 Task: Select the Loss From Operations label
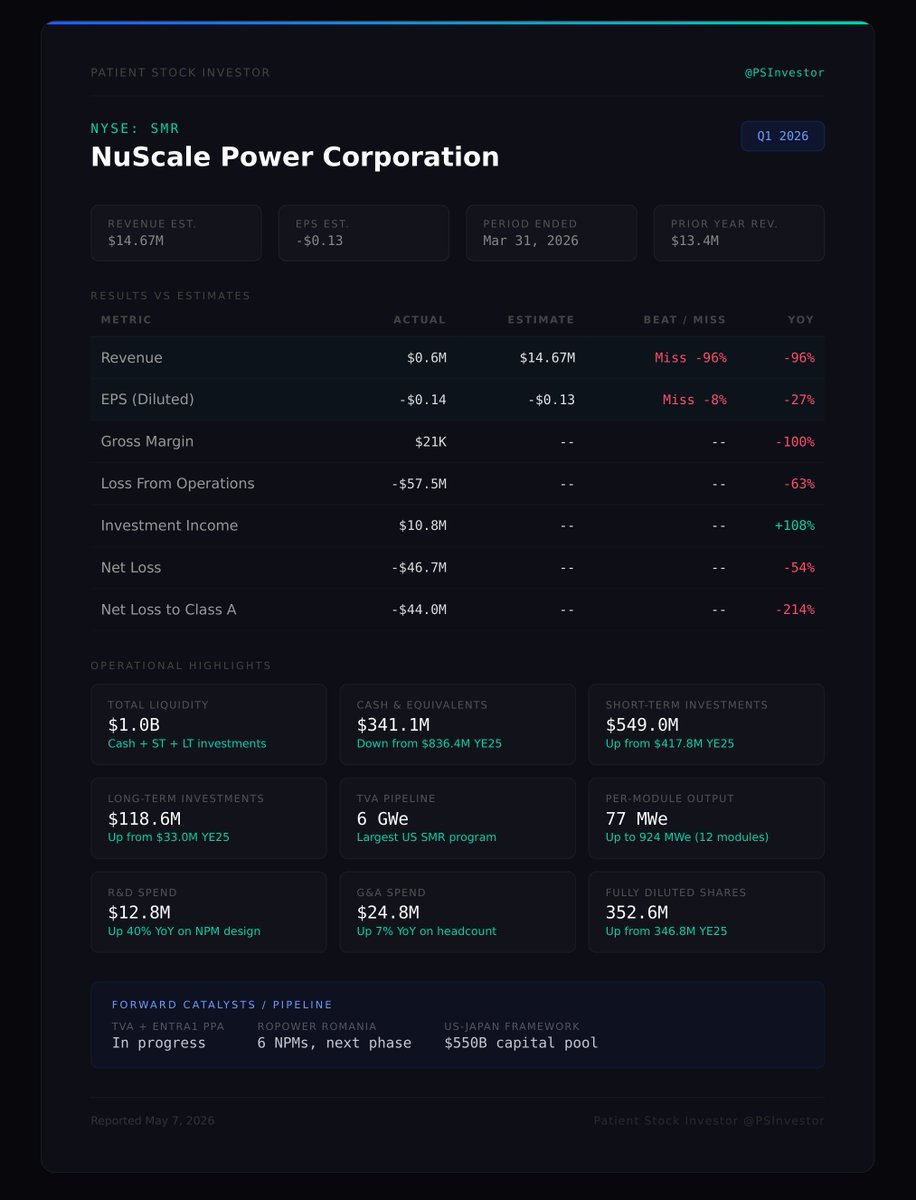pos(178,484)
